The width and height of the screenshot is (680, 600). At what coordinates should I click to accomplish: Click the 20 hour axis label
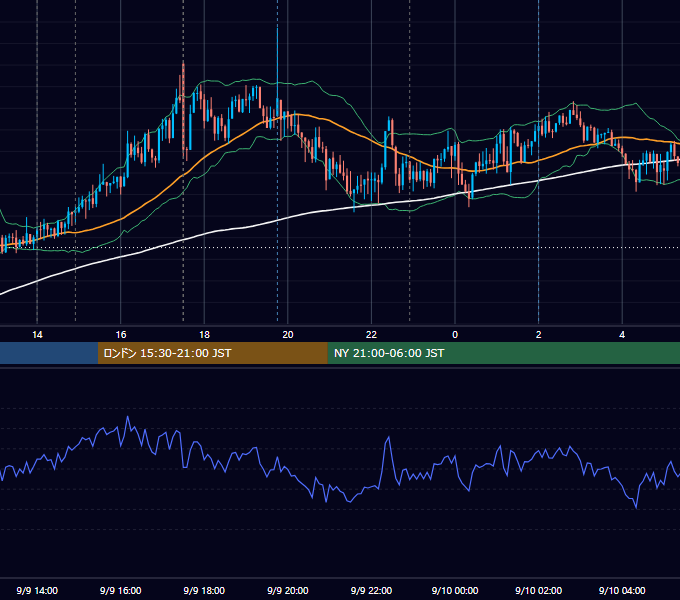coord(288,335)
